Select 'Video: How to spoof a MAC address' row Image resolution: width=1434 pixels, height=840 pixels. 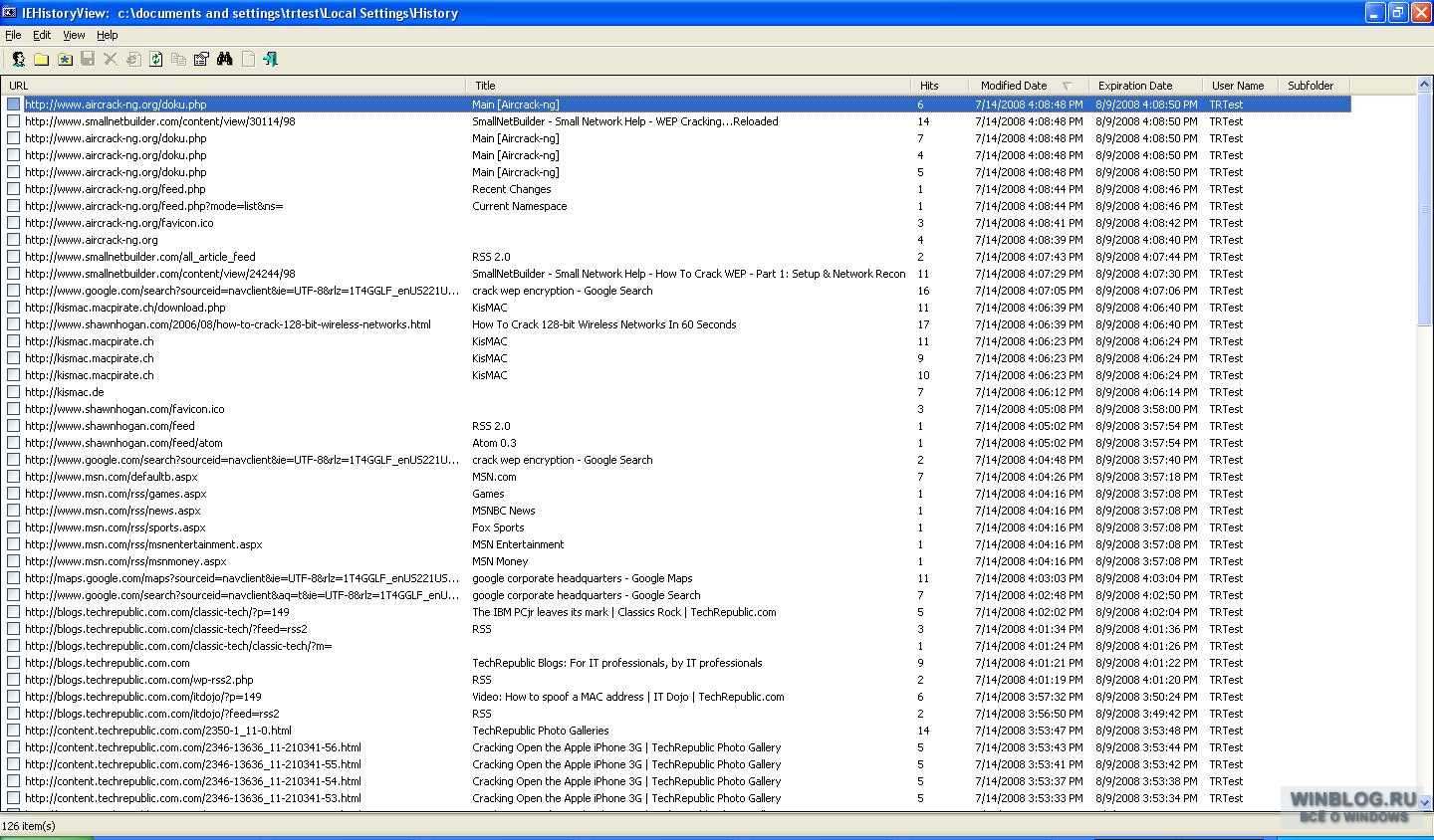(x=676, y=697)
